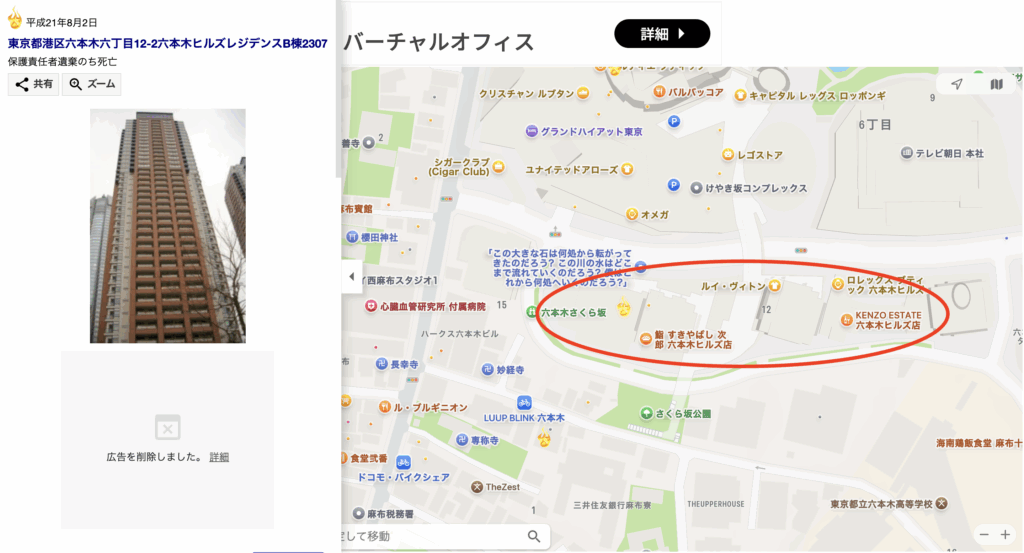1024x553 pixels.
Task: Click the テレビ朝日 本社 map marker
Action: pyautogui.click(x=906, y=153)
